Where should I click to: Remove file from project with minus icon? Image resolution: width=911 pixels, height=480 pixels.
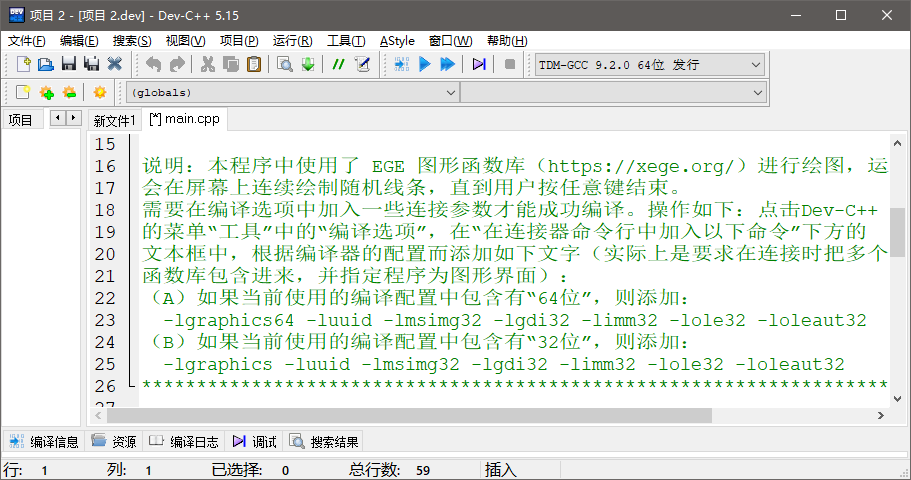point(69,92)
